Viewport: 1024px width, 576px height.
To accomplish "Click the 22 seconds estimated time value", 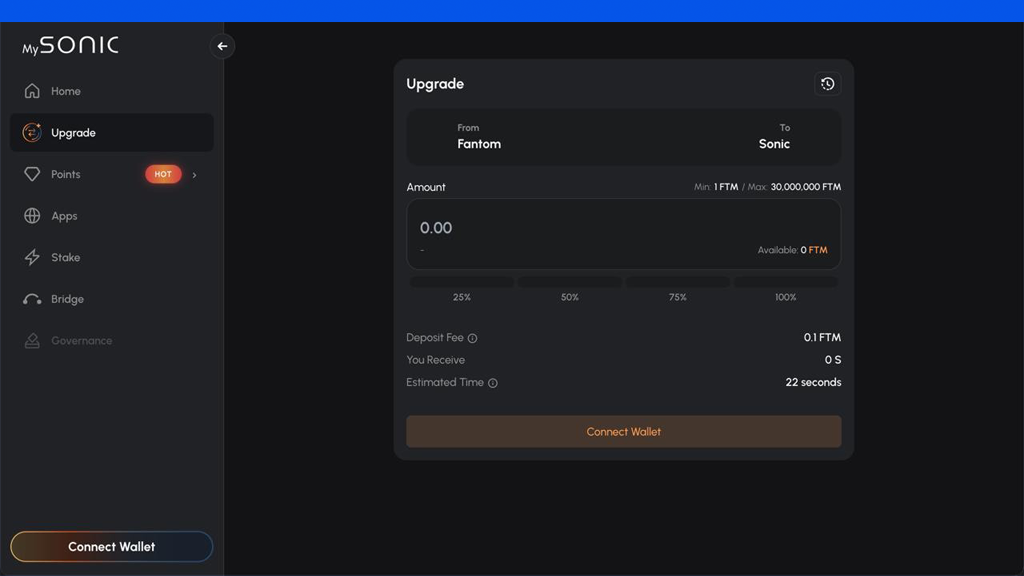I will 813,382.
